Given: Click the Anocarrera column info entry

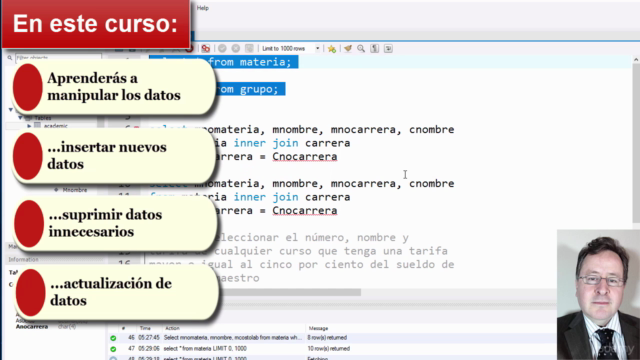Looking at the screenshot, I should click(32, 327).
